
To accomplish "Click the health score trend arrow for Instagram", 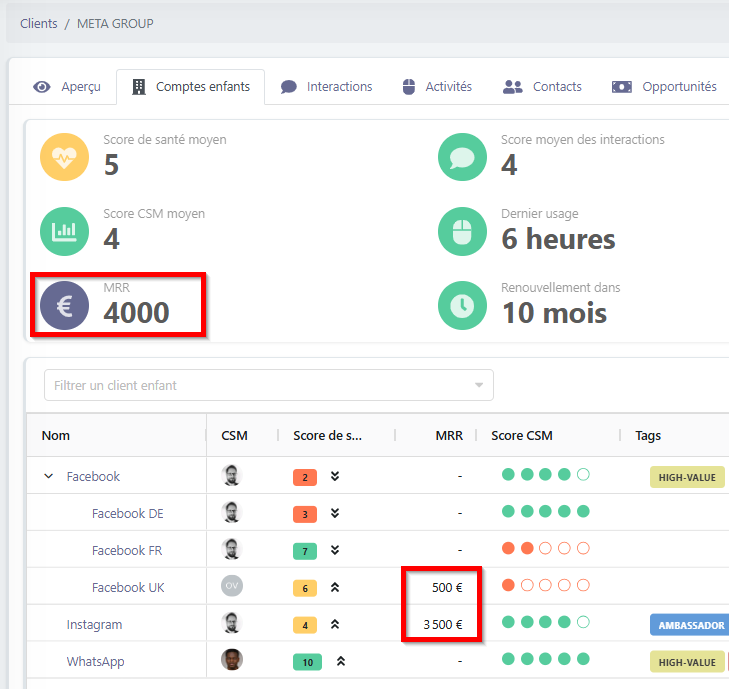I will (x=335, y=625).
